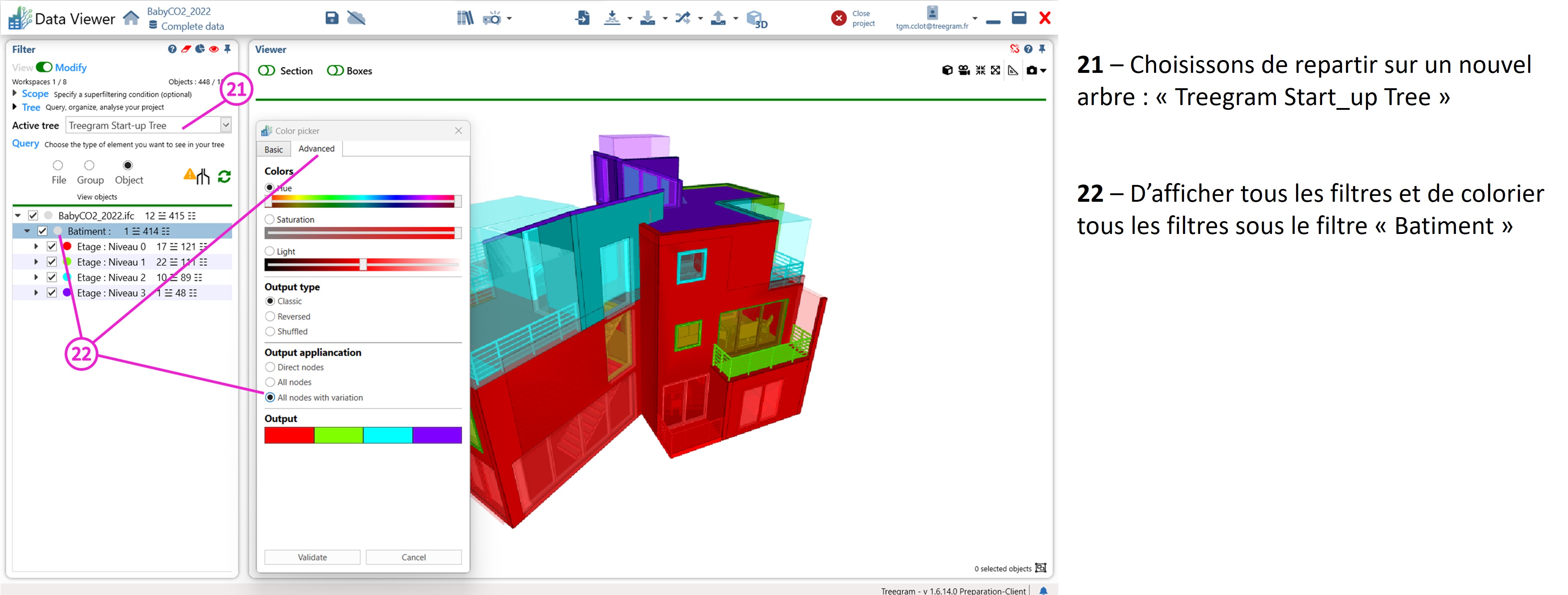
Task: Click the camera screenshot icon in Viewer
Action: (1031, 71)
